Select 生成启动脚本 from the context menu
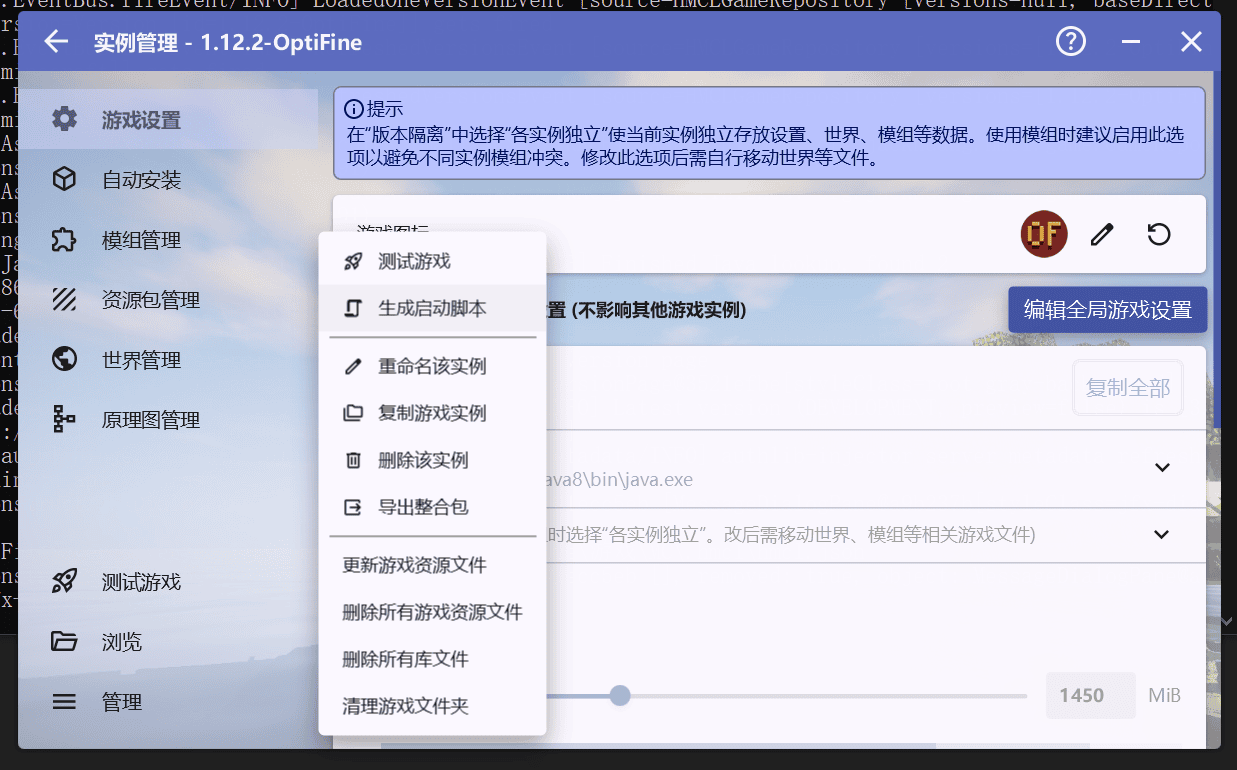The image size is (1237, 770). point(432,308)
